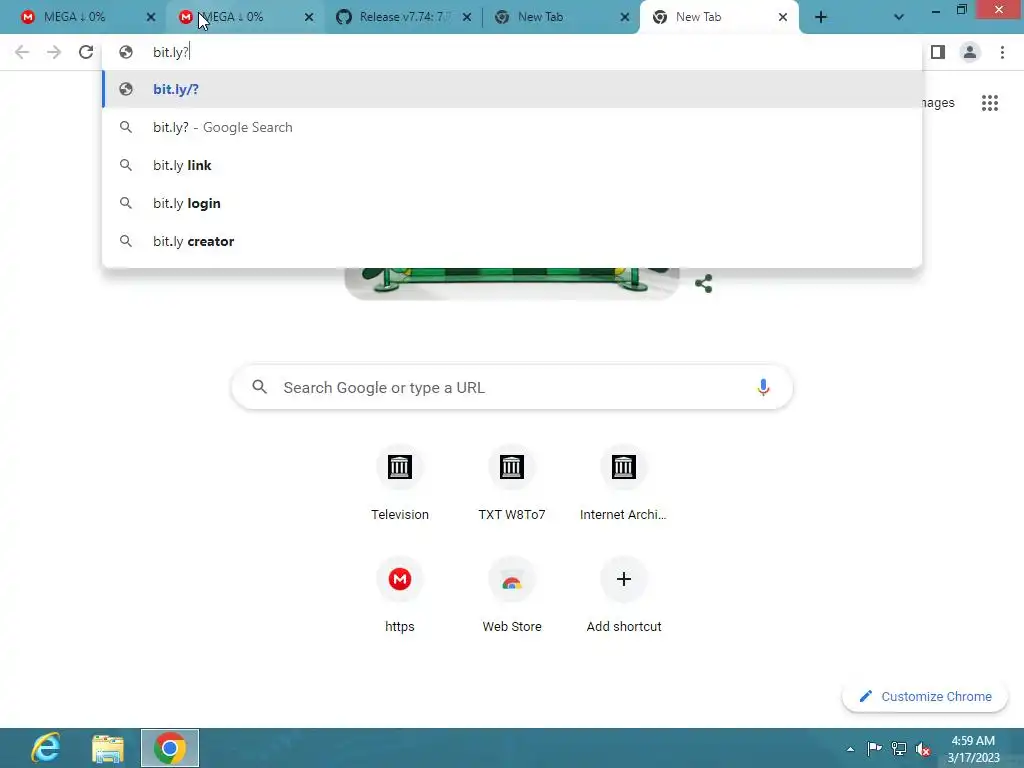Reload the page with the refresh icon
This screenshot has height=768, width=1024.
[x=86, y=52]
